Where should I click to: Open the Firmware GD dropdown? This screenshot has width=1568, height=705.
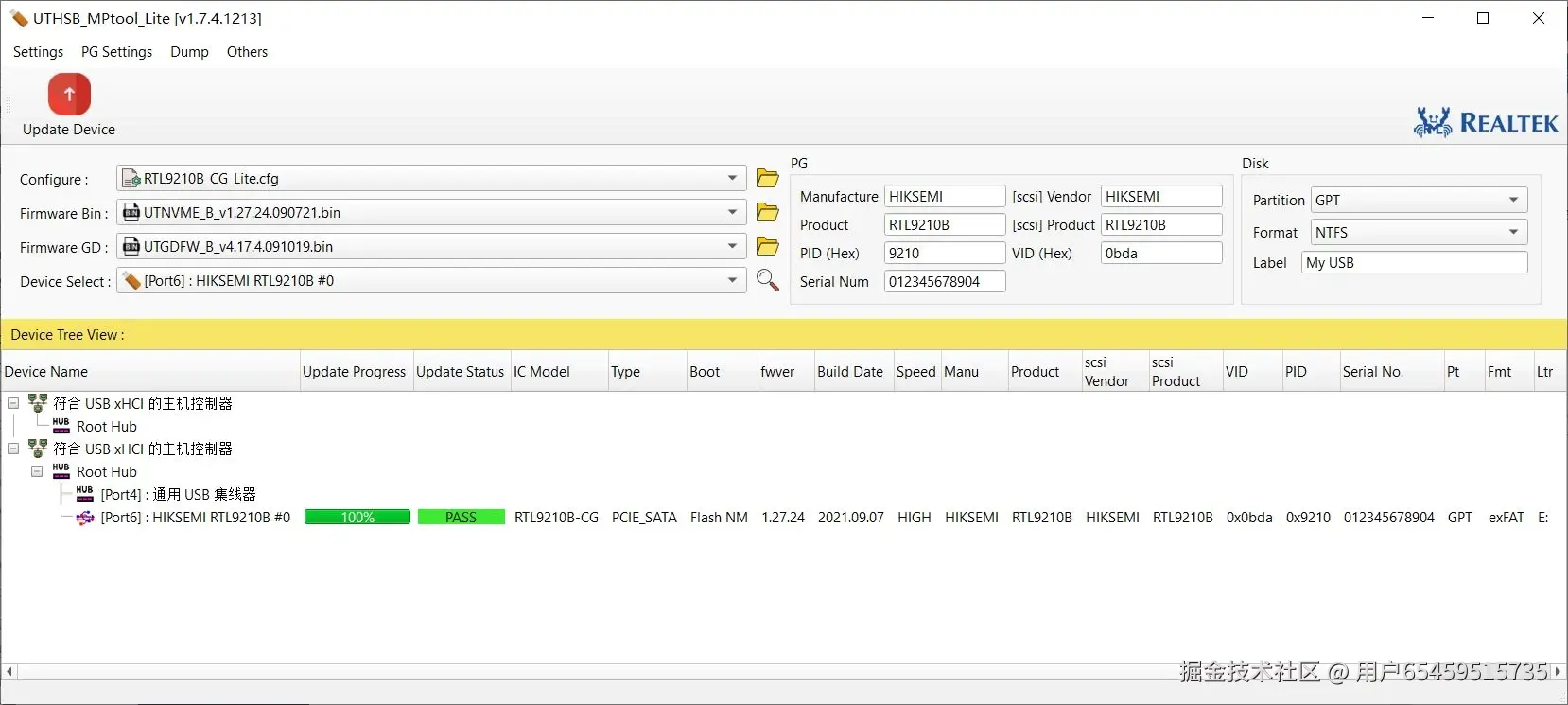tap(732, 246)
